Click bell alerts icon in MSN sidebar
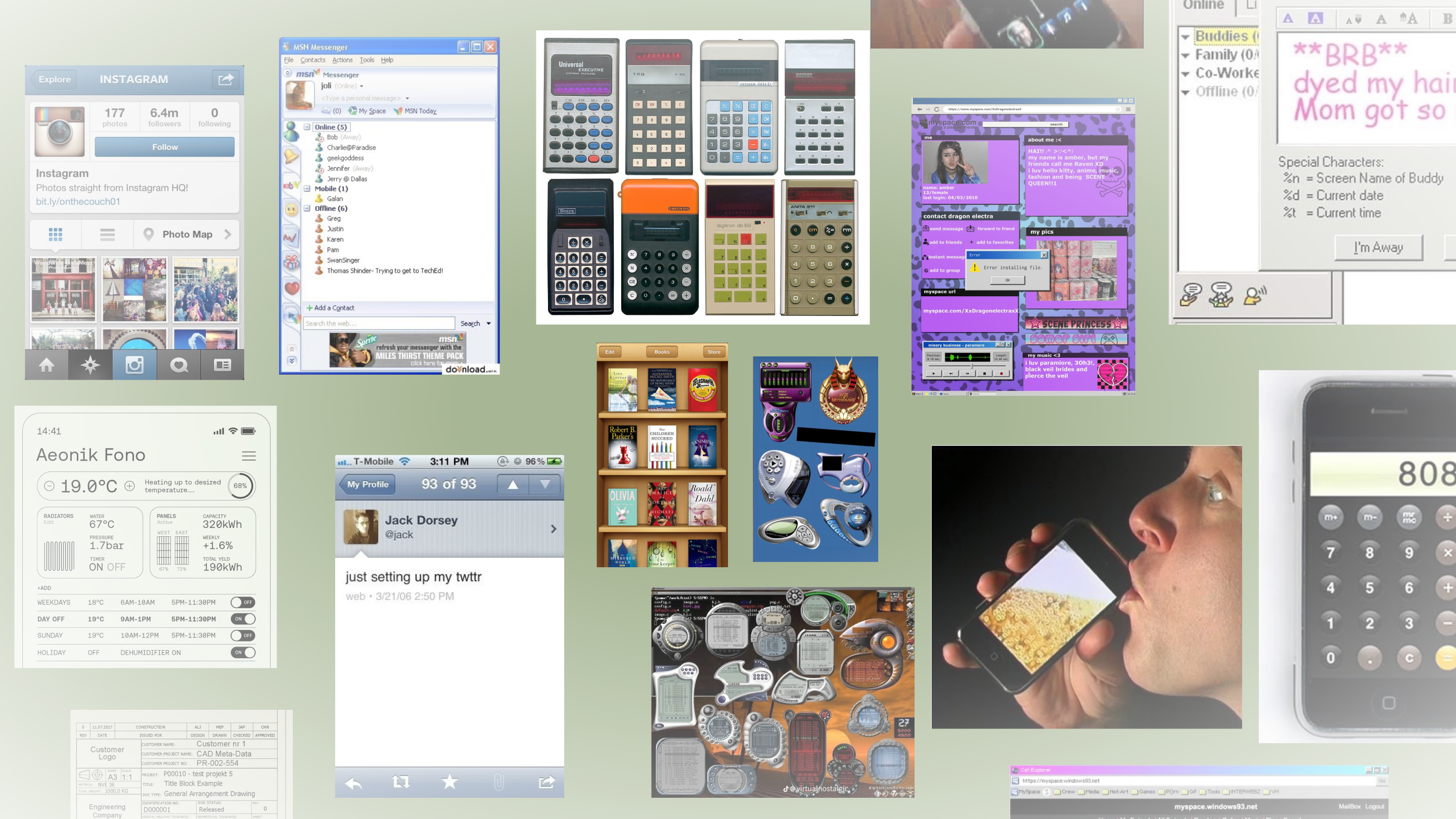The height and width of the screenshot is (819, 1456). 291,157
